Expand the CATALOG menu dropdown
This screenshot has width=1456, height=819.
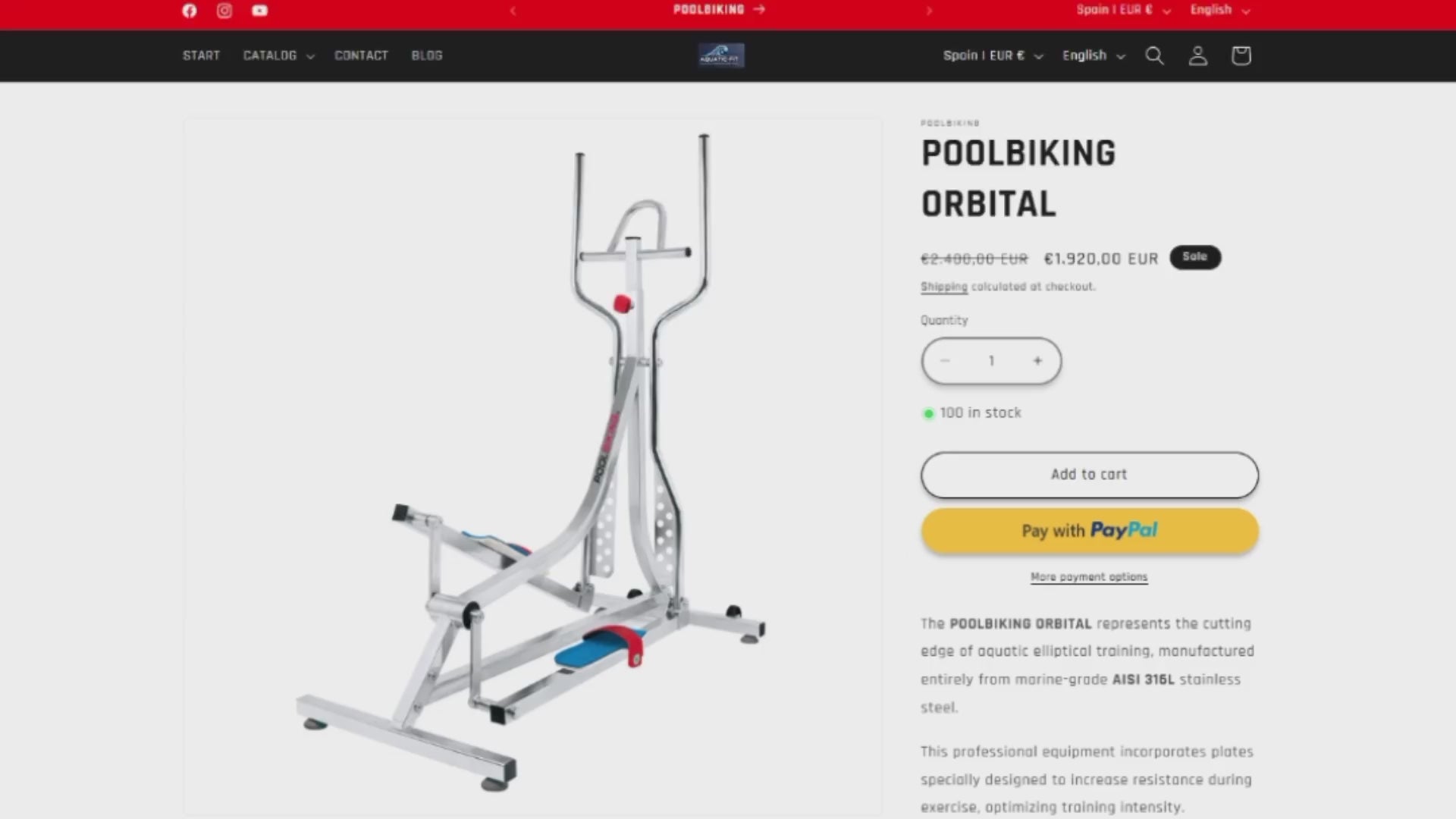point(278,55)
